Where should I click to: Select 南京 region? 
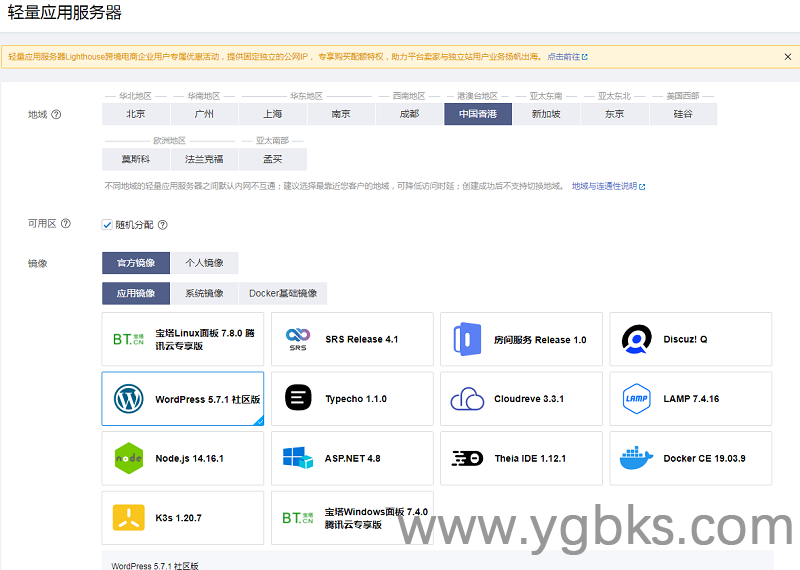[341, 114]
